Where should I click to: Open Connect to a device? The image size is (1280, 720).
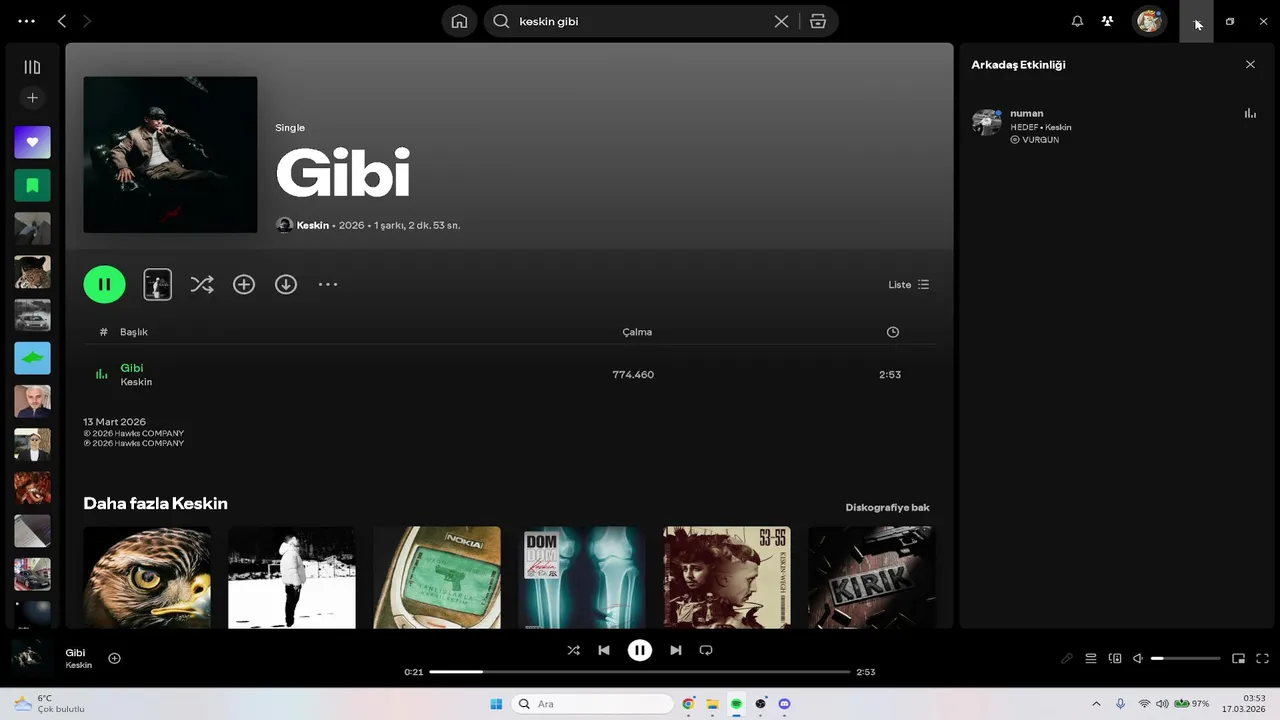[x=1115, y=659]
